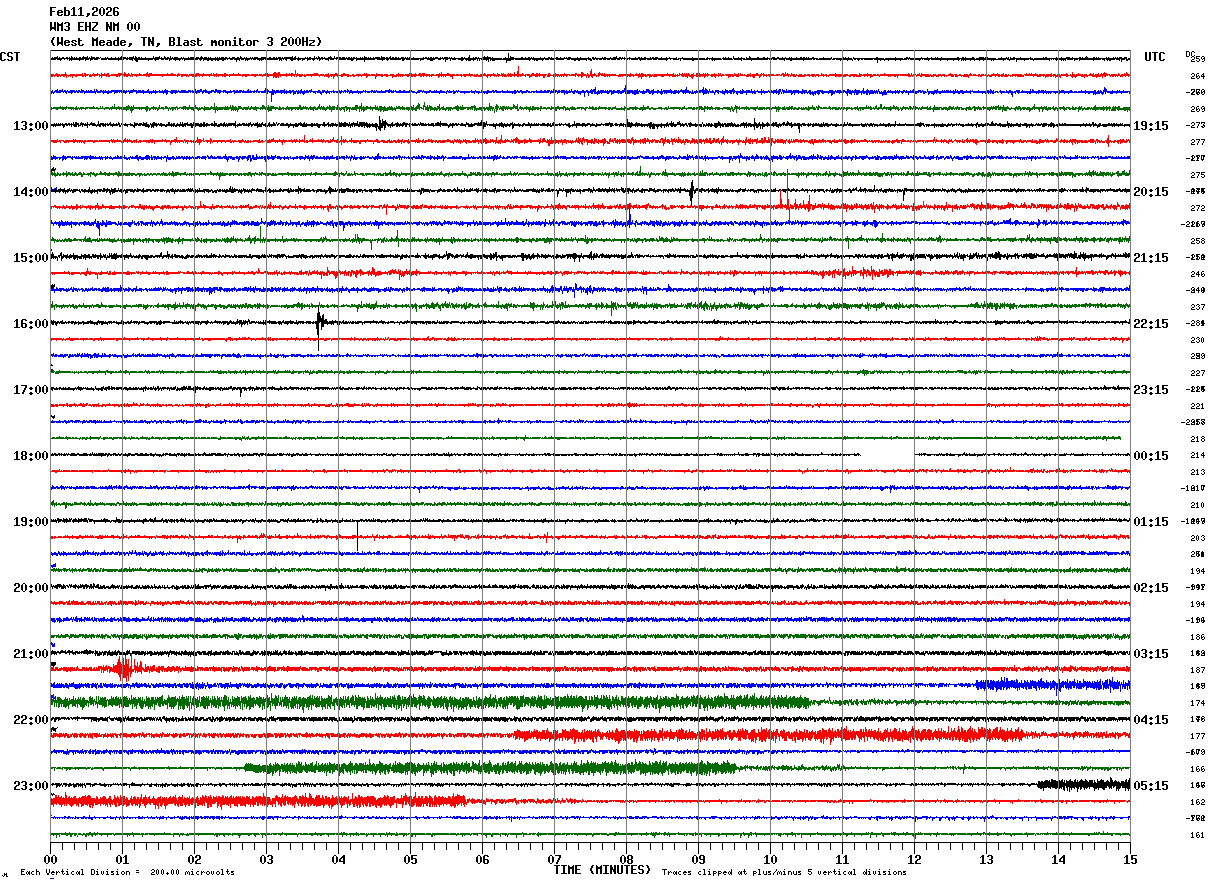This screenshot has height=886, width=1210.
Task: Click the TIME (MINUTES) axis title
Action: (x=602, y=870)
